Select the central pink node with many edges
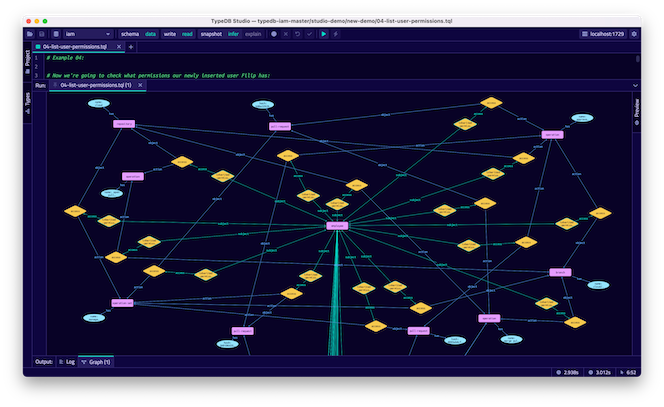Viewport: 664px width, 407px height. [337, 226]
